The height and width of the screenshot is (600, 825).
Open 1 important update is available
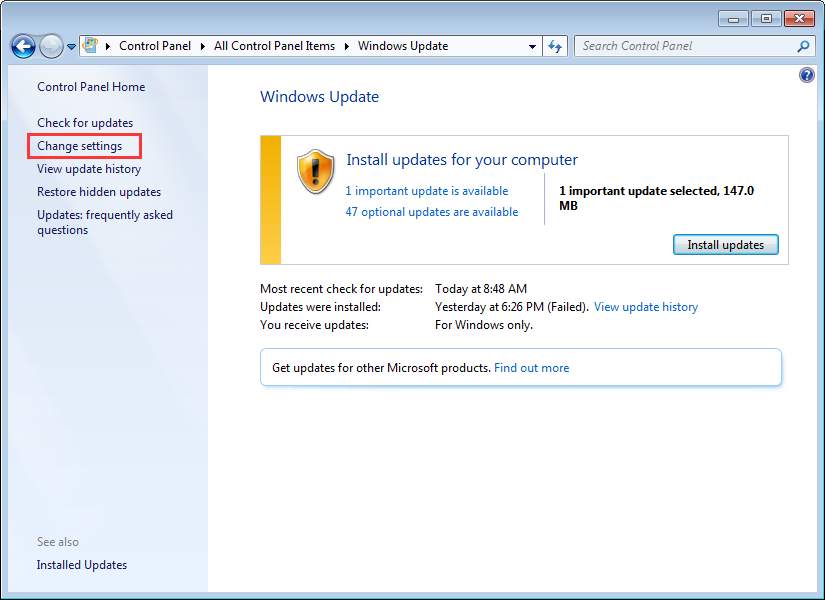(x=427, y=191)
